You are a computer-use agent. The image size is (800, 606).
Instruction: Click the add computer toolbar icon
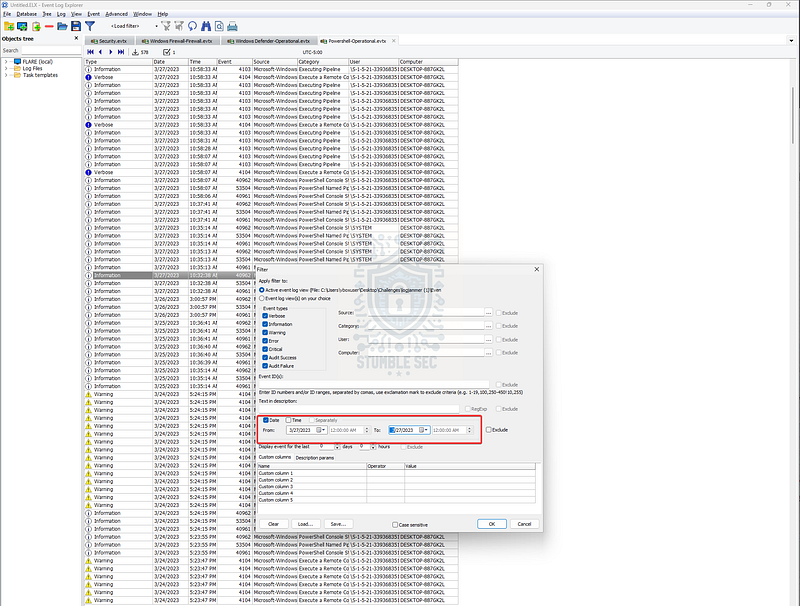pyautogui.click(x=22, y=26)
